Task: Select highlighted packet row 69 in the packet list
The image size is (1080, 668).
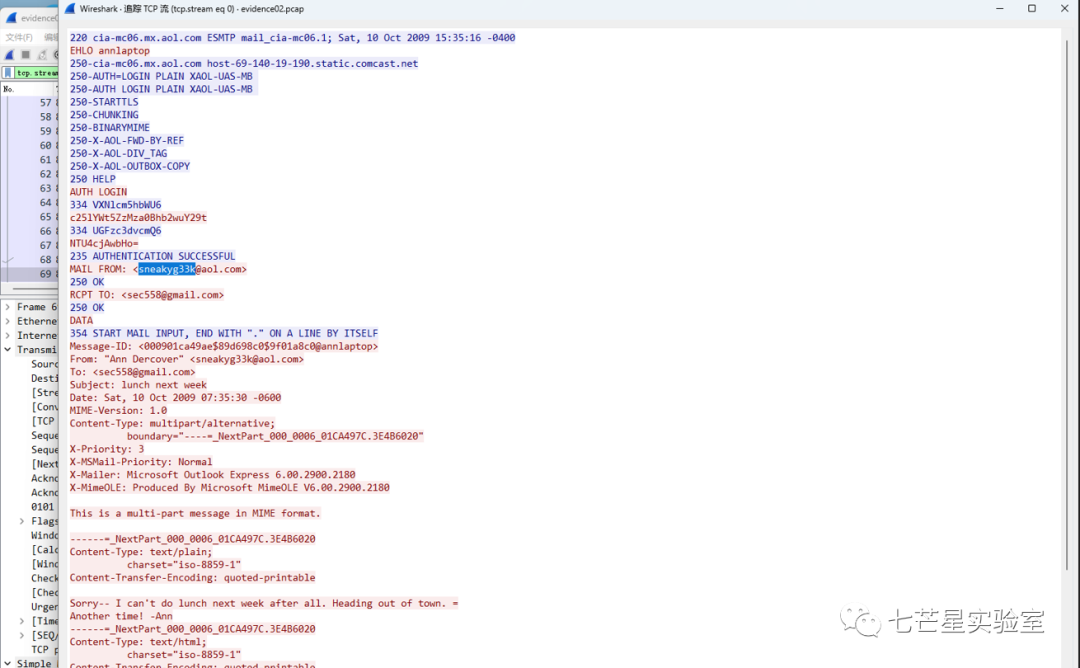Action: click(30, 274)
